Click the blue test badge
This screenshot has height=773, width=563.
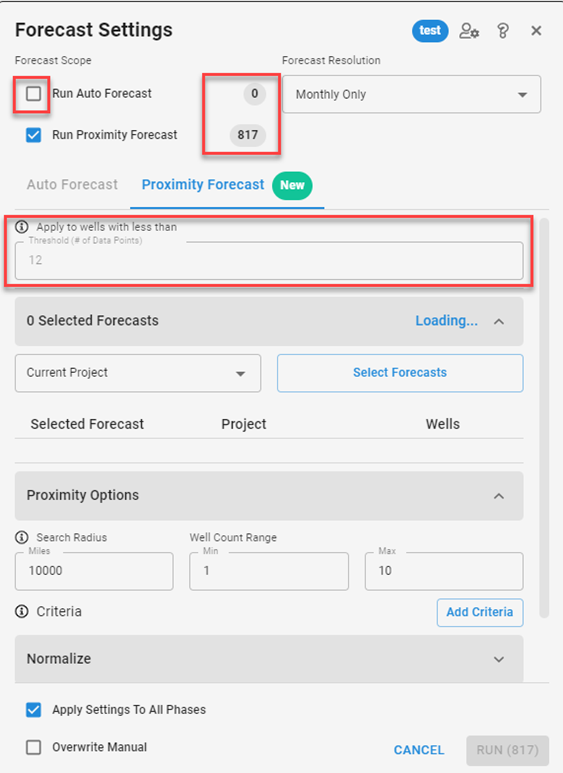430,31
